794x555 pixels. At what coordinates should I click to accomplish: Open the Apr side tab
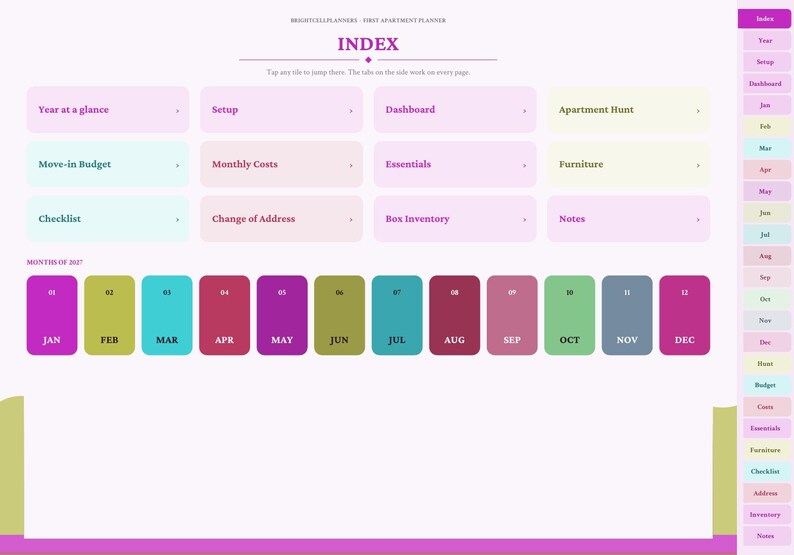[x=767, y=170]
